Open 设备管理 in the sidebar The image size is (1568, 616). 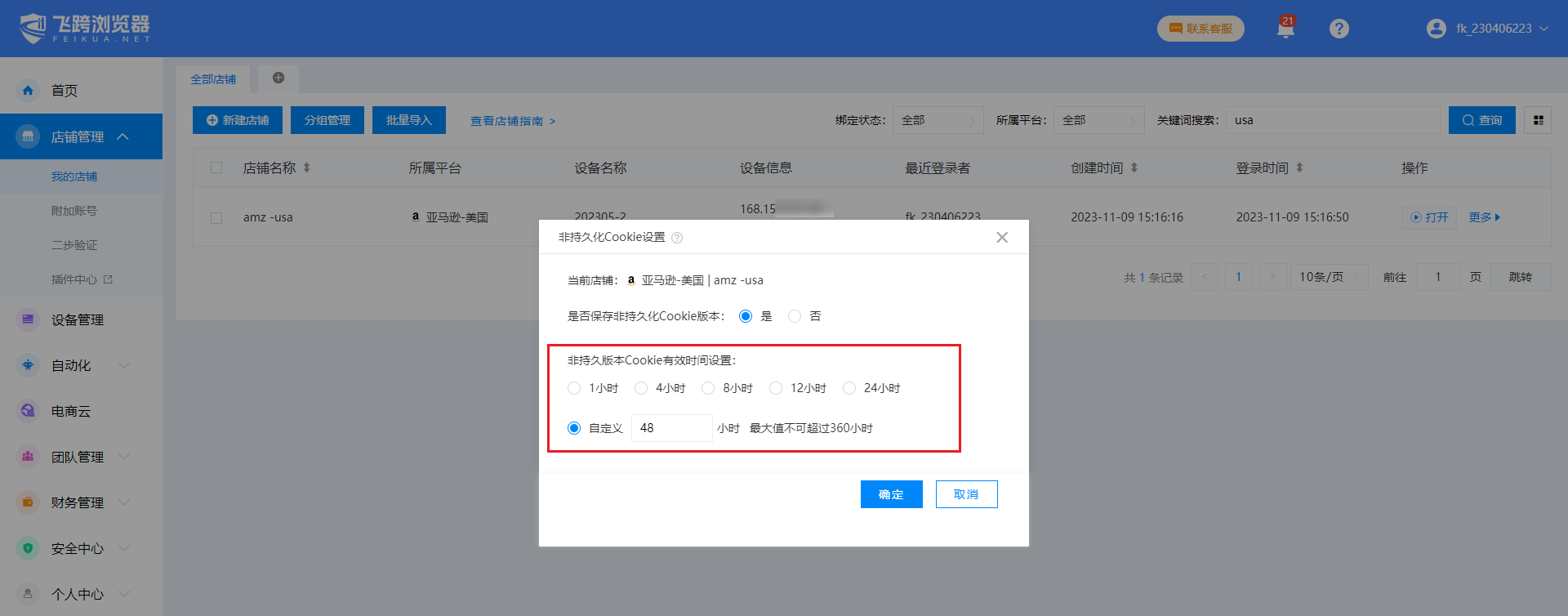[x=78, y=319]
